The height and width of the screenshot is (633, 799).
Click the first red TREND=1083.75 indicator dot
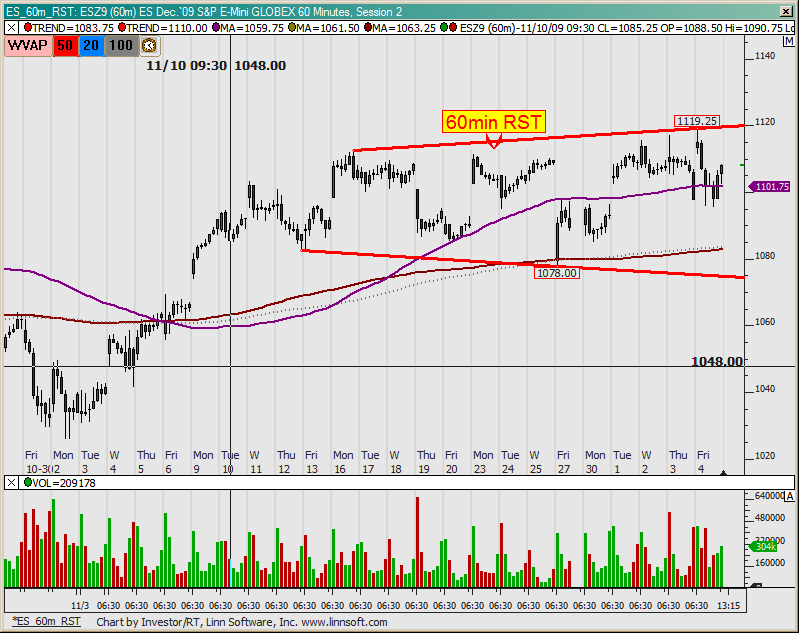point(27,28)
